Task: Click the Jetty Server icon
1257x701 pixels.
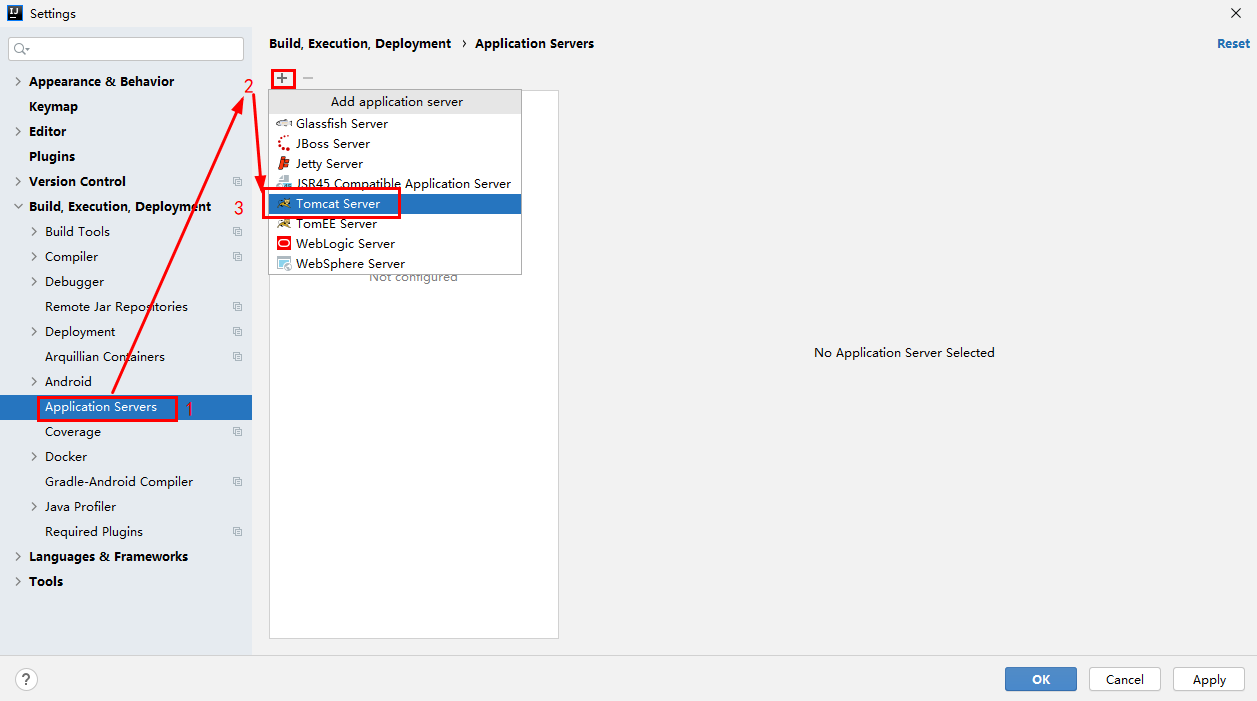Action: [x=284, y=164]
